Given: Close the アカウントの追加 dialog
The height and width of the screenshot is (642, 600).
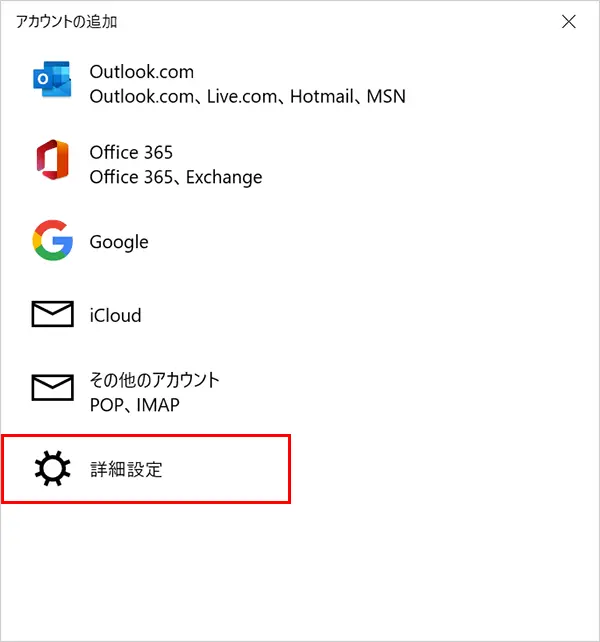Looking at the screenshot, I should tap(568, 22).
